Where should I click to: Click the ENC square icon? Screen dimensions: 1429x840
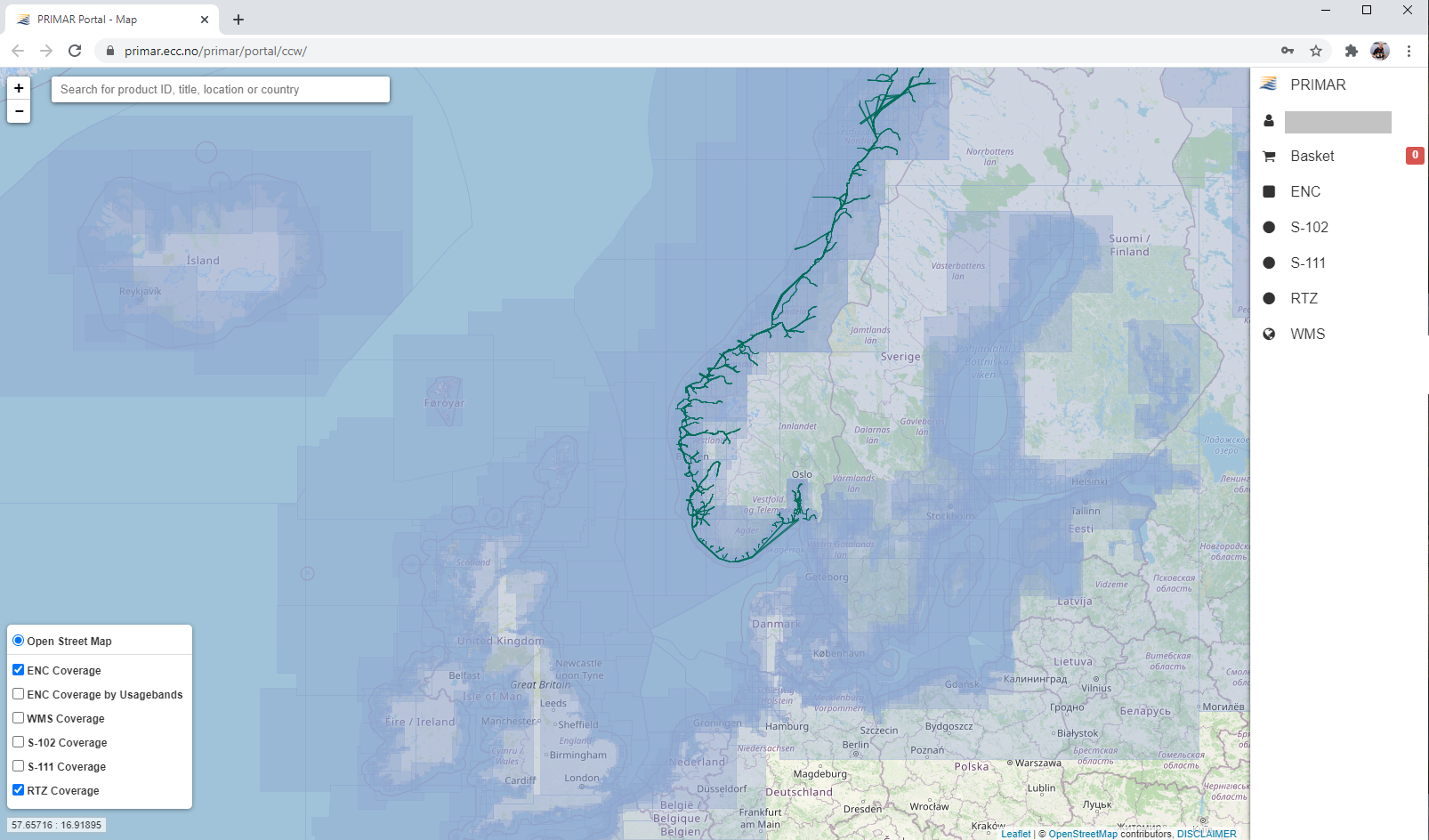[x=1269, y=192]
